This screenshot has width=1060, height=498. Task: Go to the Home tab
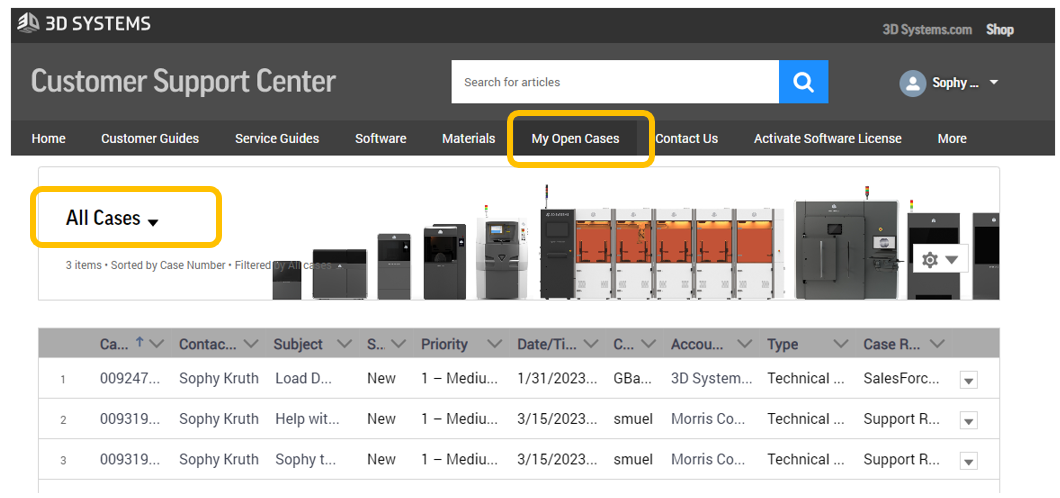(49, 139)
